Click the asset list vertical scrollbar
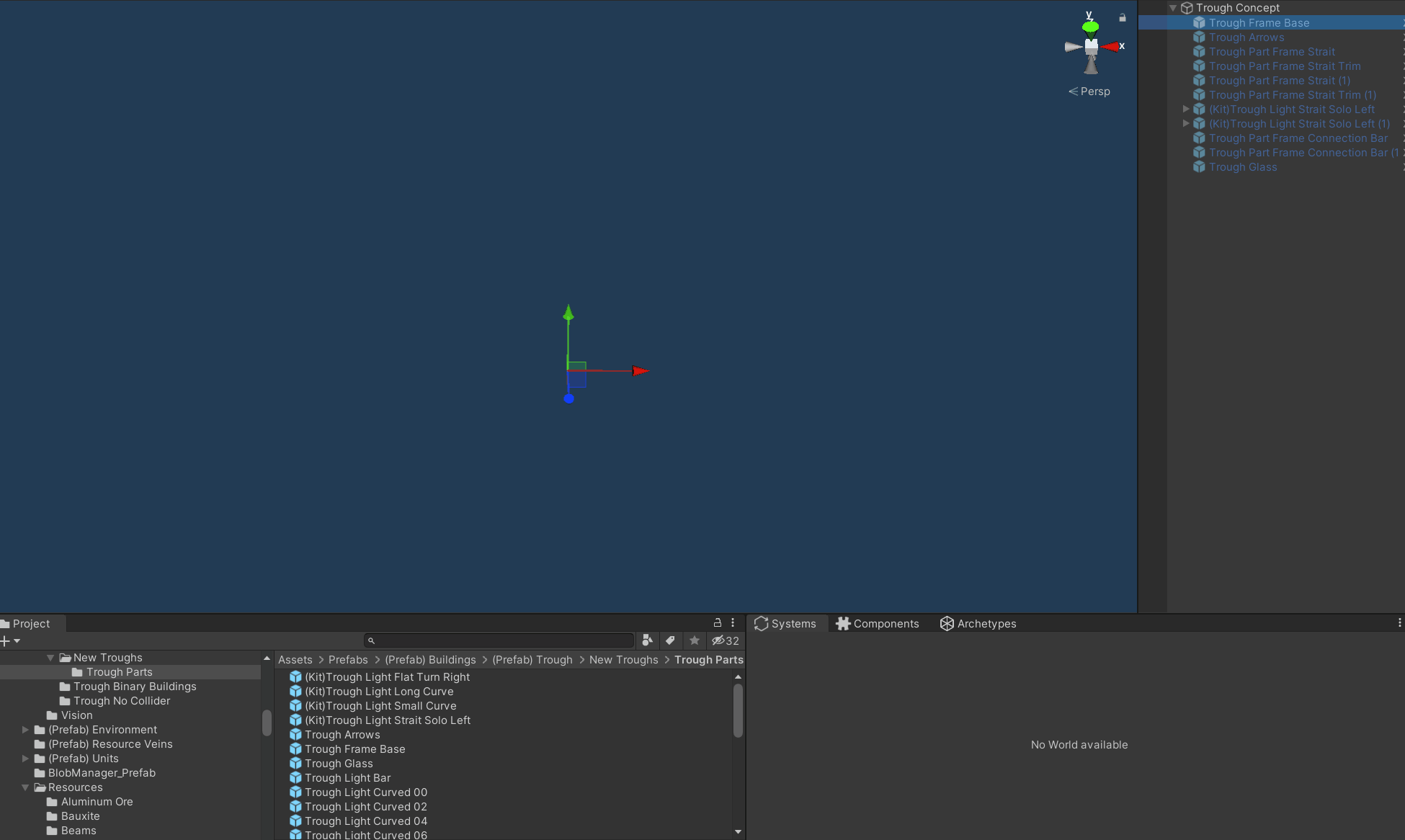Viewport: 1405px width, 840px height. tap(738, 710)
